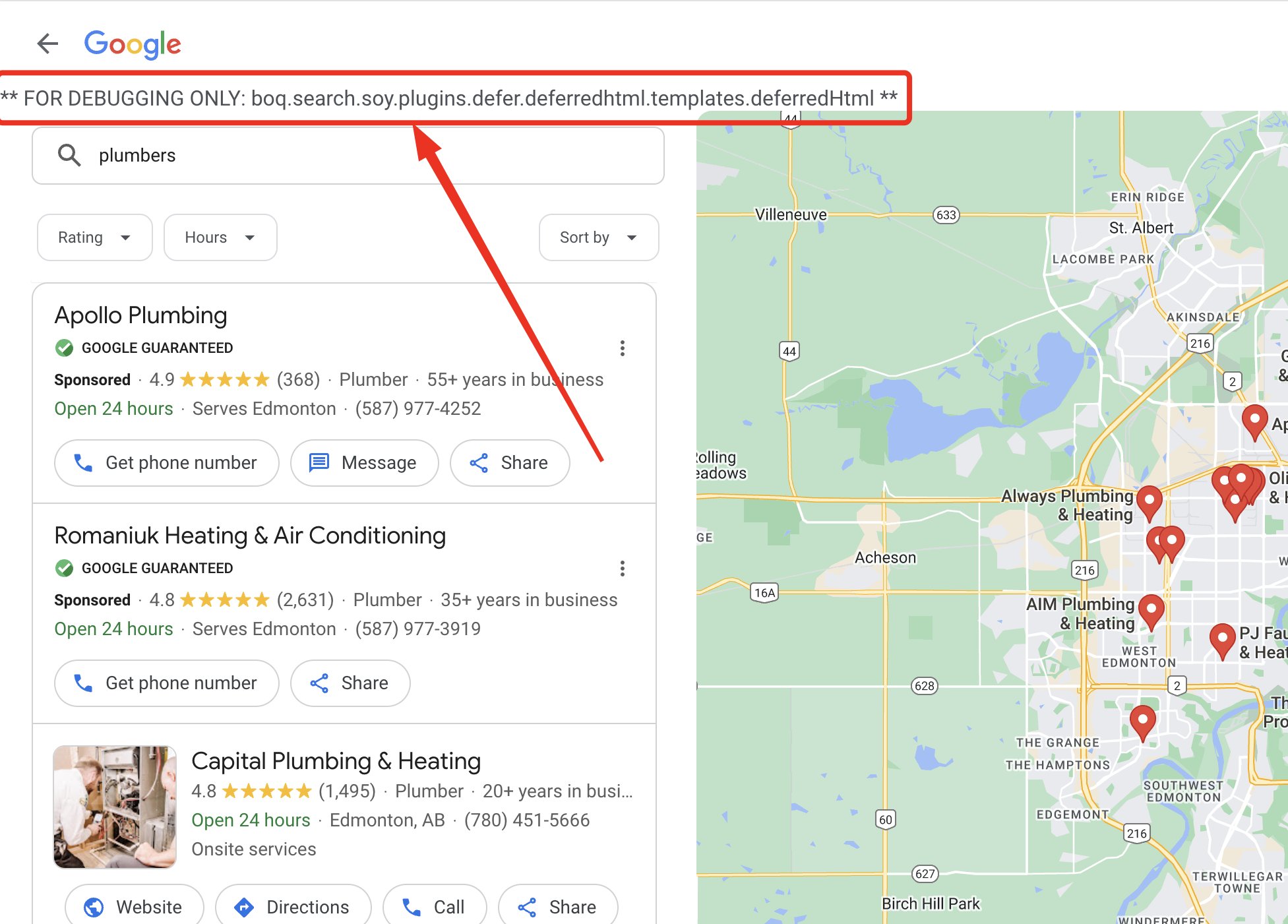Click the search magnifier icon
The image size is (1288, 924).
69,156
